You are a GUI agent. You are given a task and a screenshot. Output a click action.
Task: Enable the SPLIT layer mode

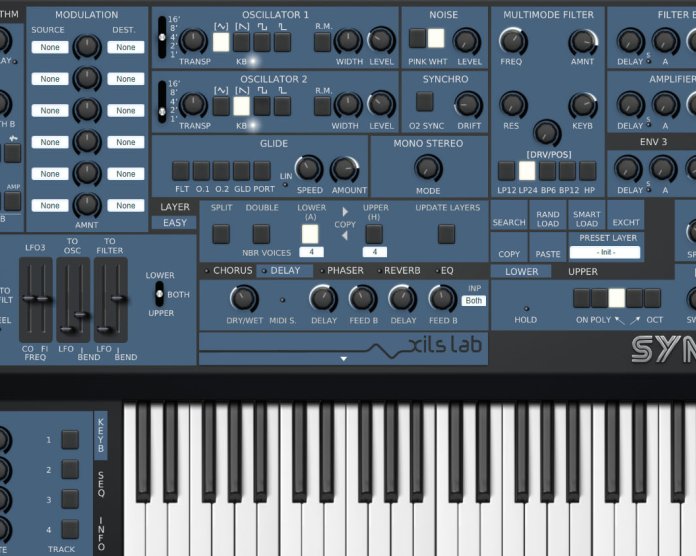221,234
